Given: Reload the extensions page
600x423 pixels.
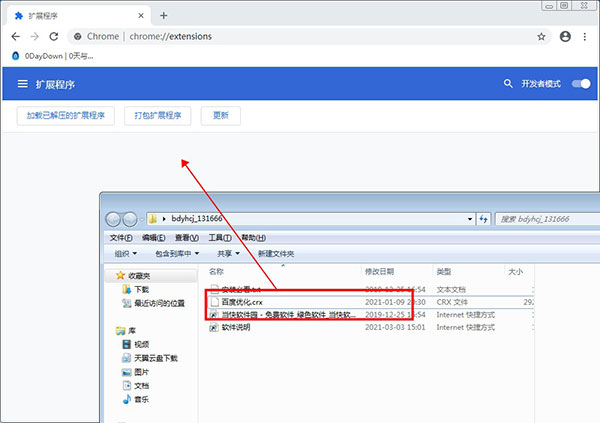Looking at the screenshot, I should coord(54,36).
